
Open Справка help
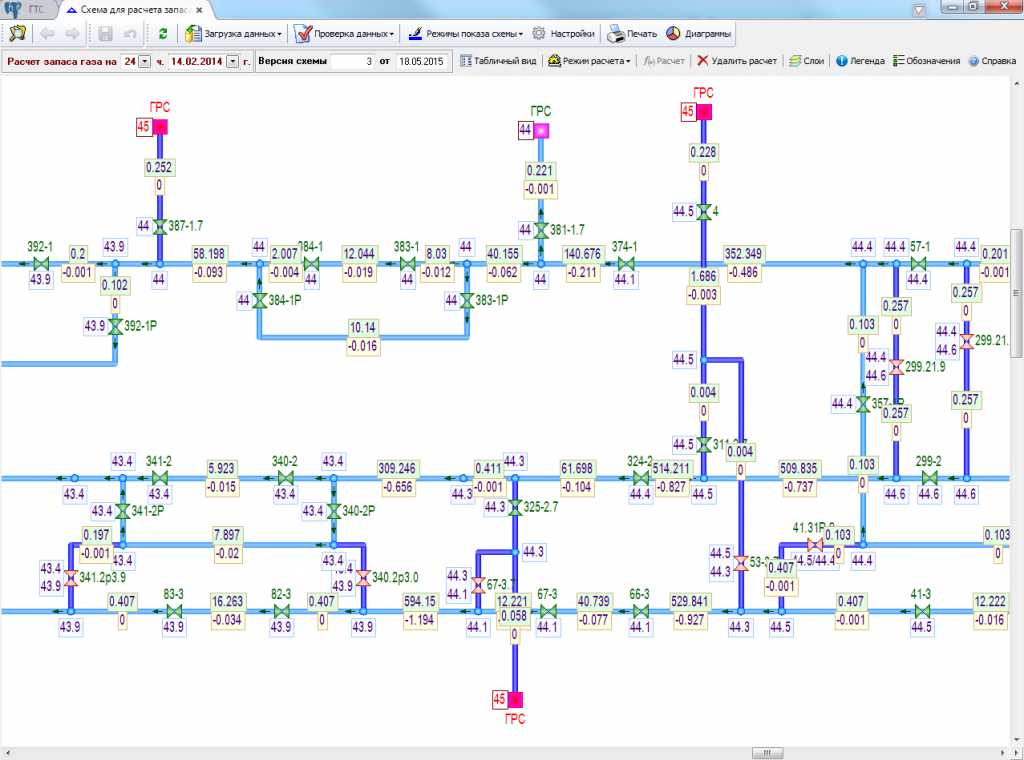[x=992, y=61]
